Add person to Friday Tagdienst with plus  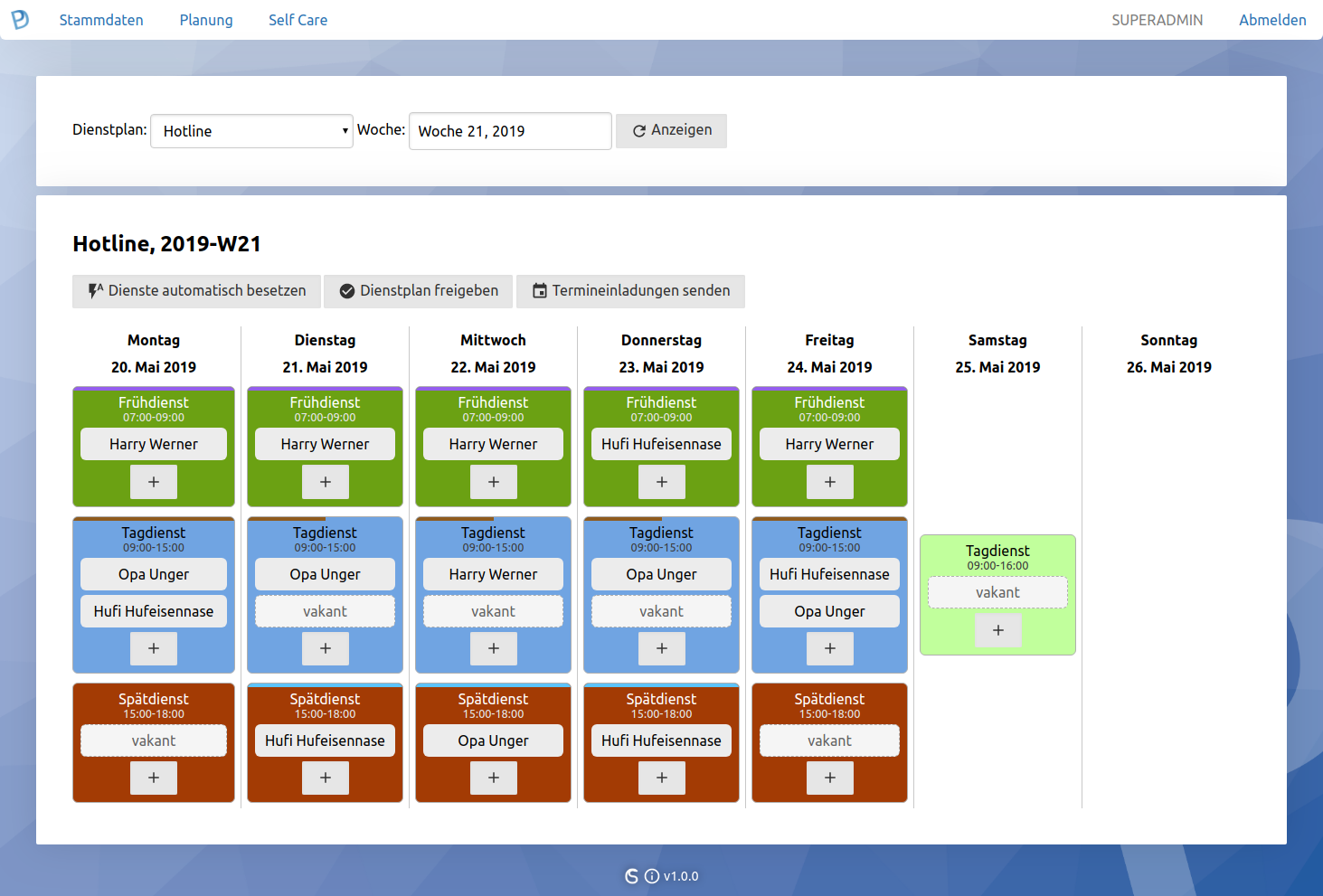(830, 648)
